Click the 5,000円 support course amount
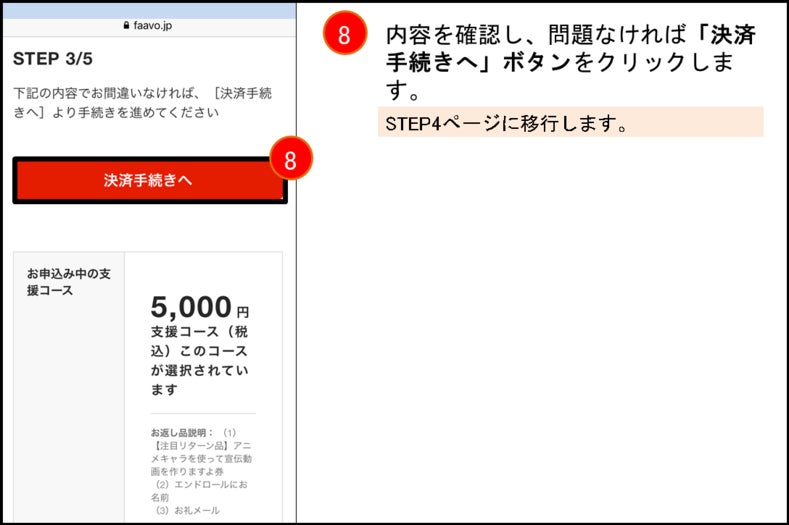This screenshot has width=789, height=525. coord(200,307)
